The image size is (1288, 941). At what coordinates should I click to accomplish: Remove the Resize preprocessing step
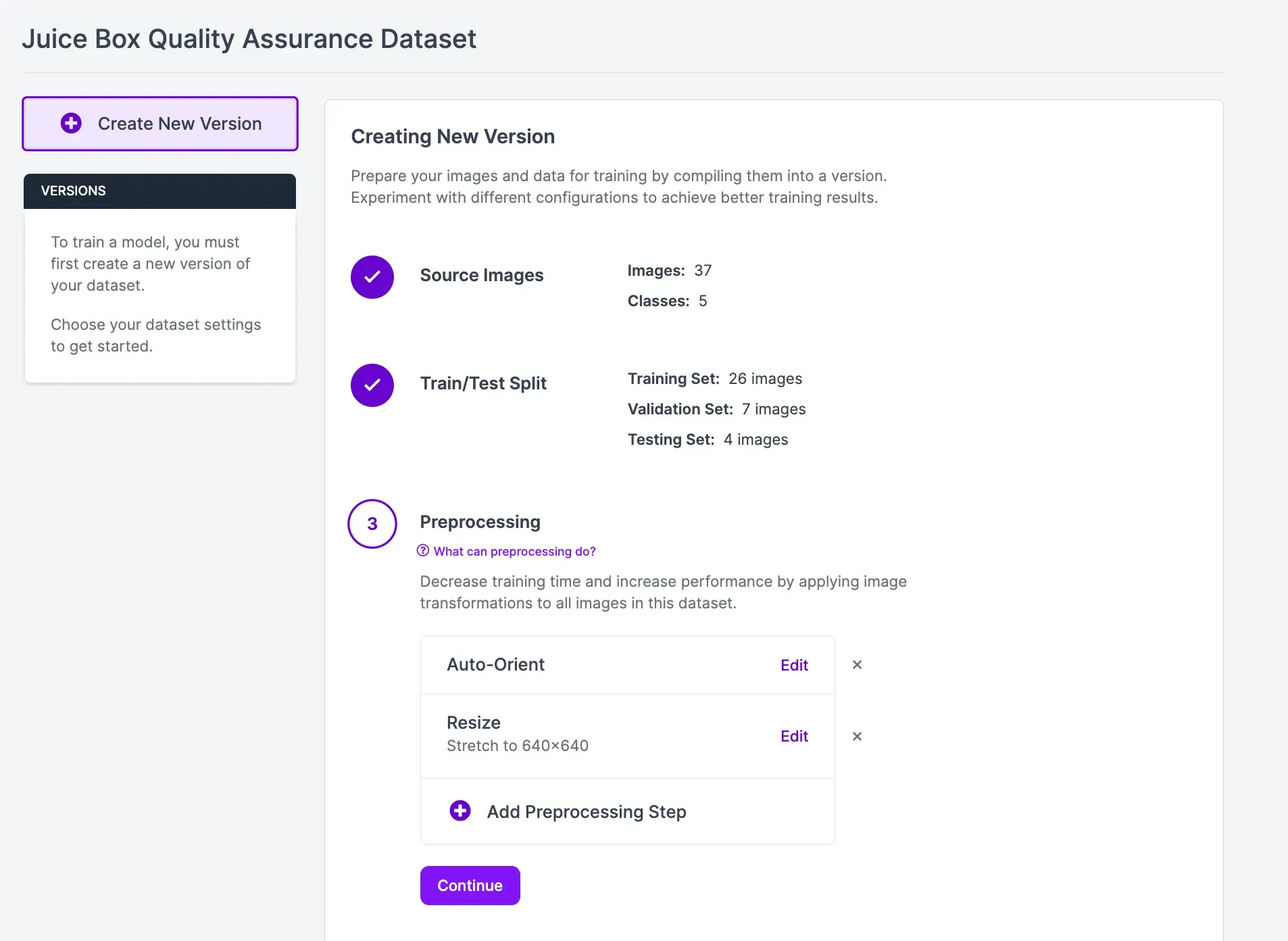(x=857, y=736)
